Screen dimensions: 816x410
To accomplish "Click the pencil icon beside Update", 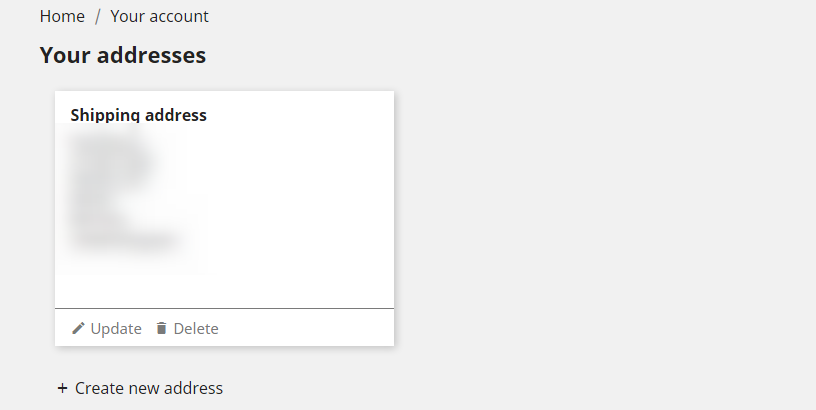I will pos(78,328).
